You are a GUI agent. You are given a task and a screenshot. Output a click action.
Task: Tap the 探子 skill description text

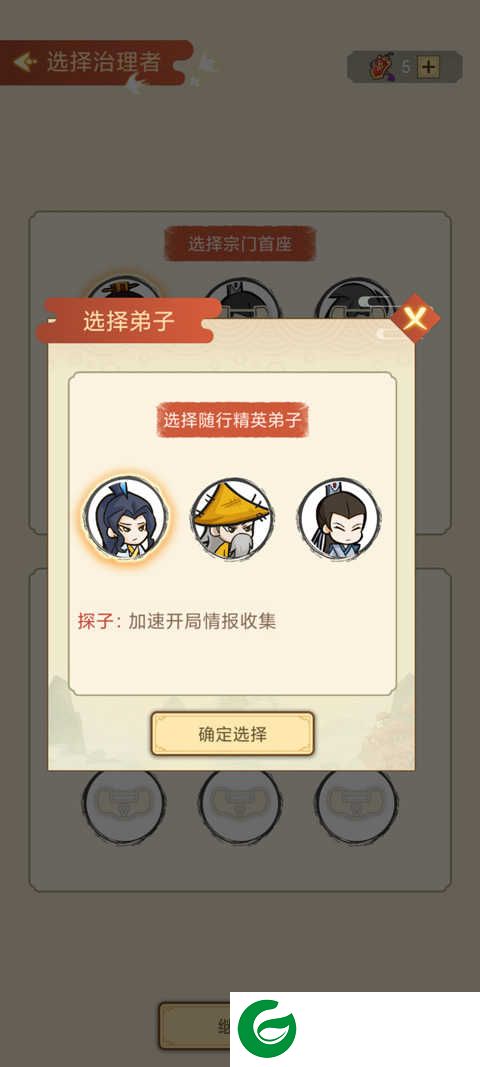click(176, 621)
